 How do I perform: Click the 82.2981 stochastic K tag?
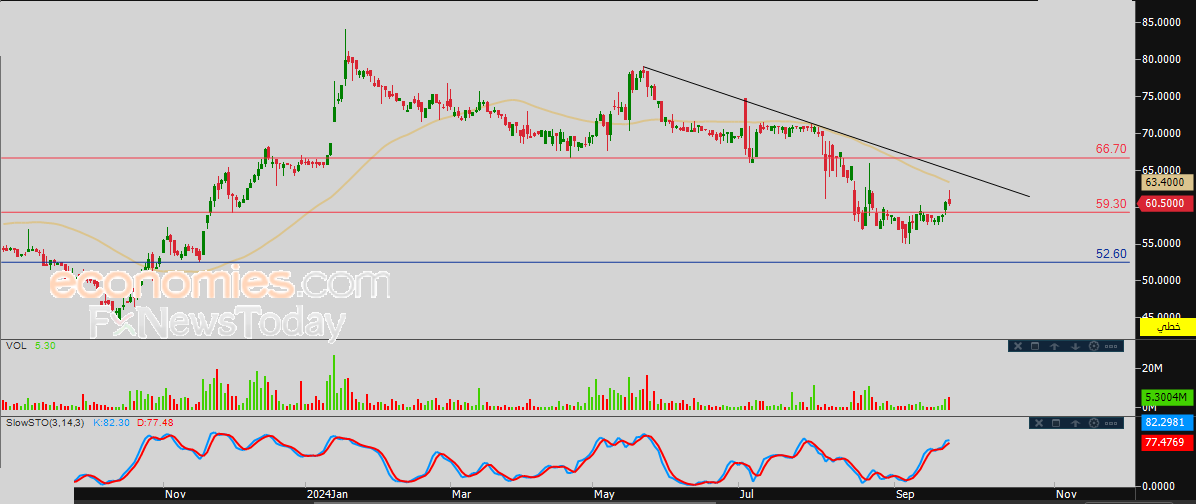pyautogui.click(x=1166, y=422)
